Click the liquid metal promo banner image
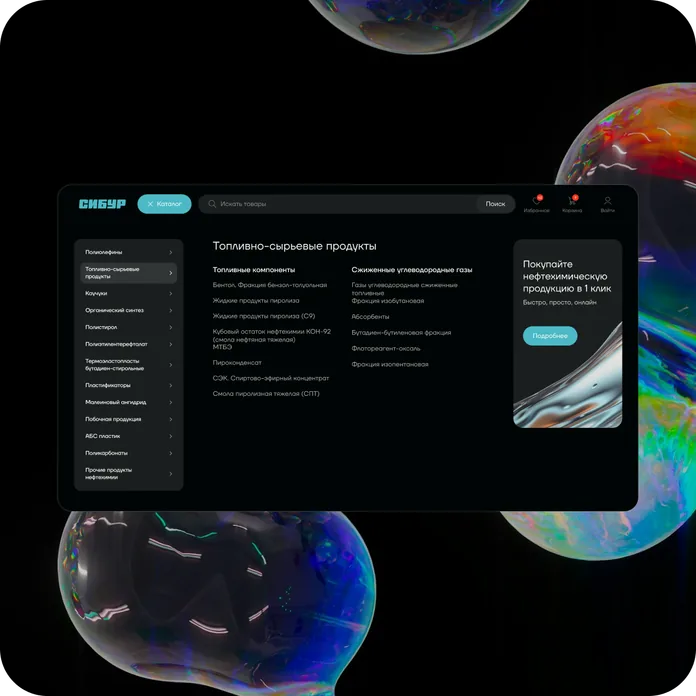This screenshot has width=696, height=696. point(568,377)
